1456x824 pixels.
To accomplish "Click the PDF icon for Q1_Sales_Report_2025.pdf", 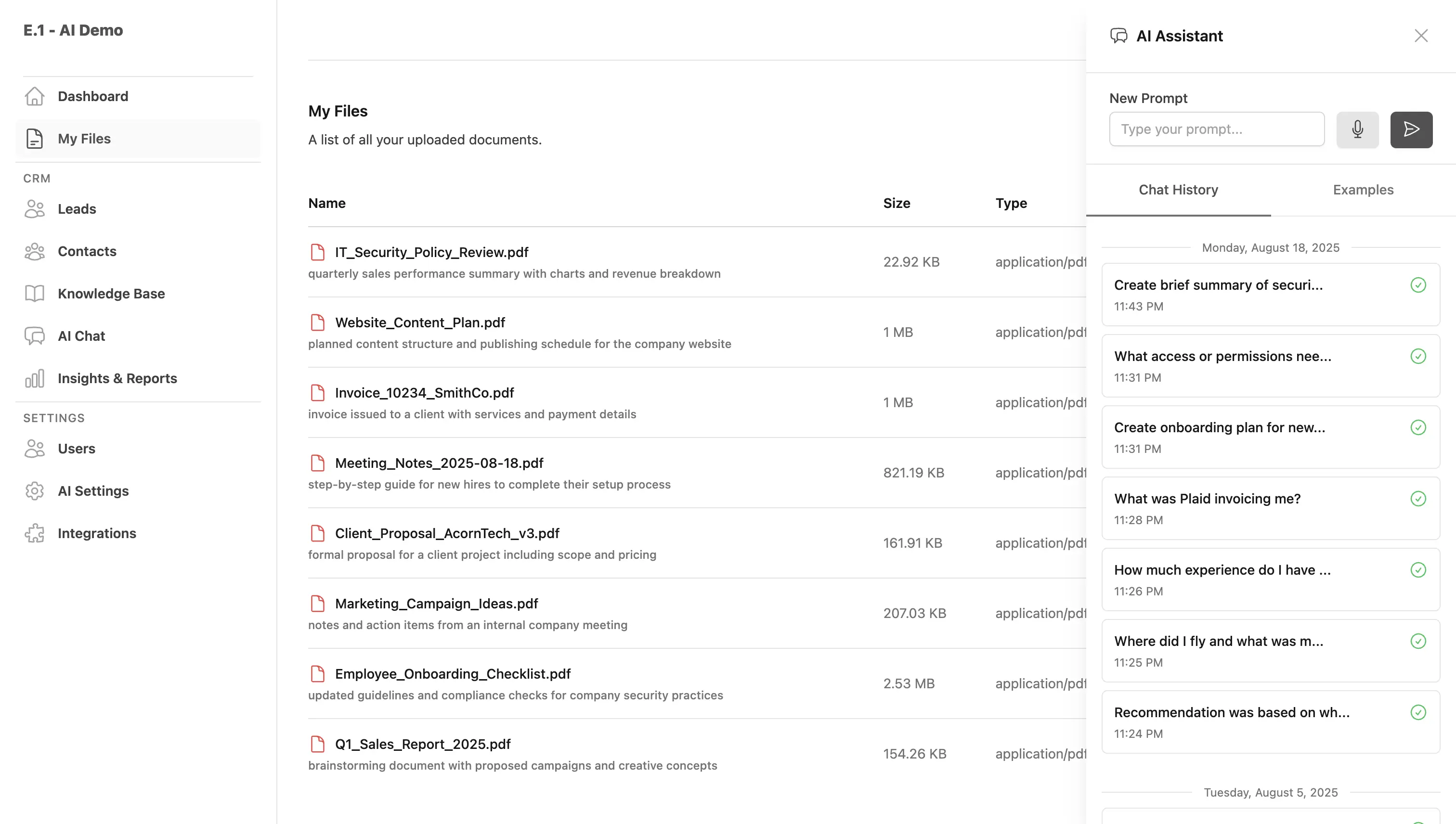I will [x=318, y=744].
